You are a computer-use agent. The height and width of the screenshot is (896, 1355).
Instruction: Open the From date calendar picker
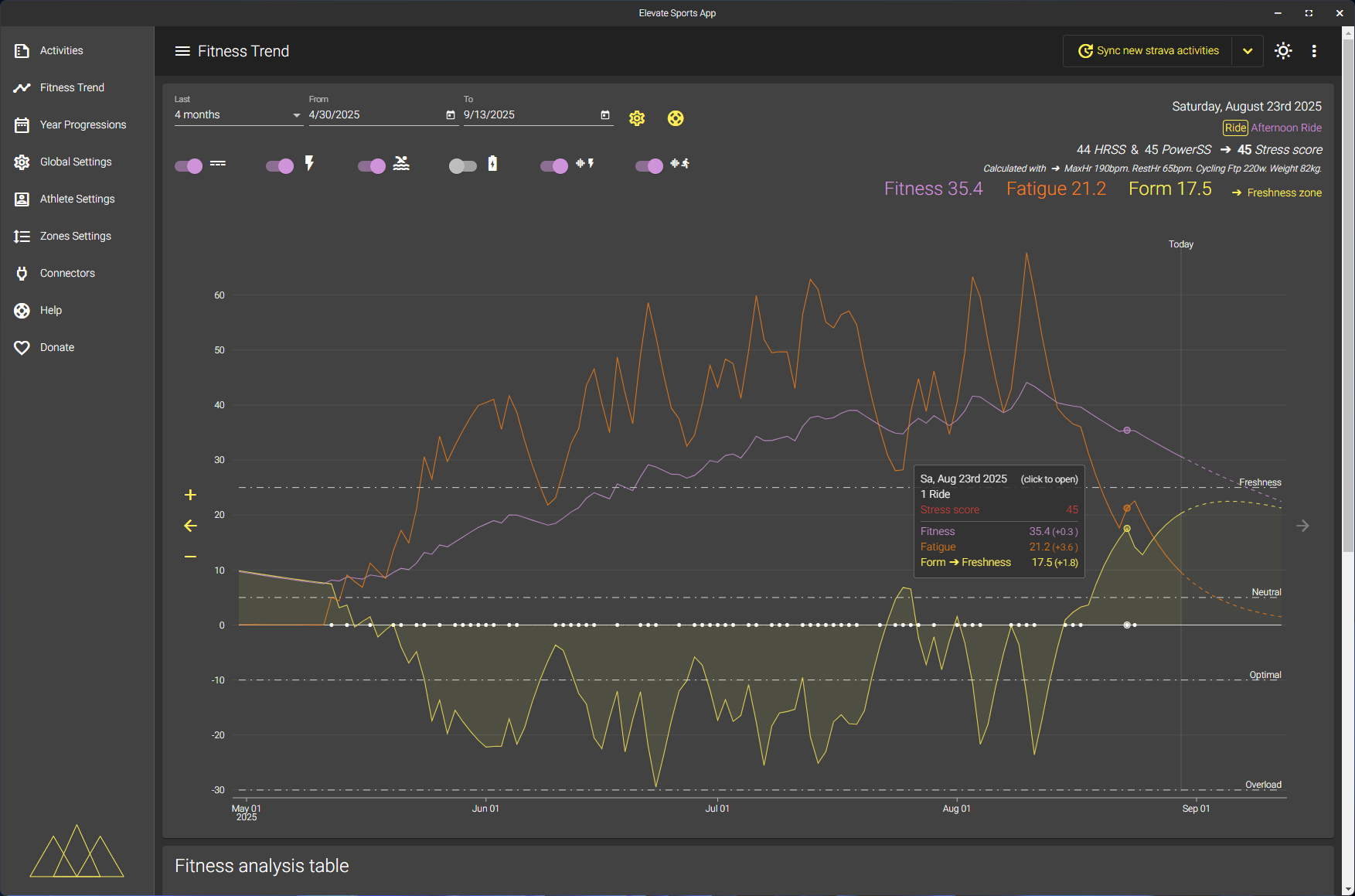click(x=451, y=115)
